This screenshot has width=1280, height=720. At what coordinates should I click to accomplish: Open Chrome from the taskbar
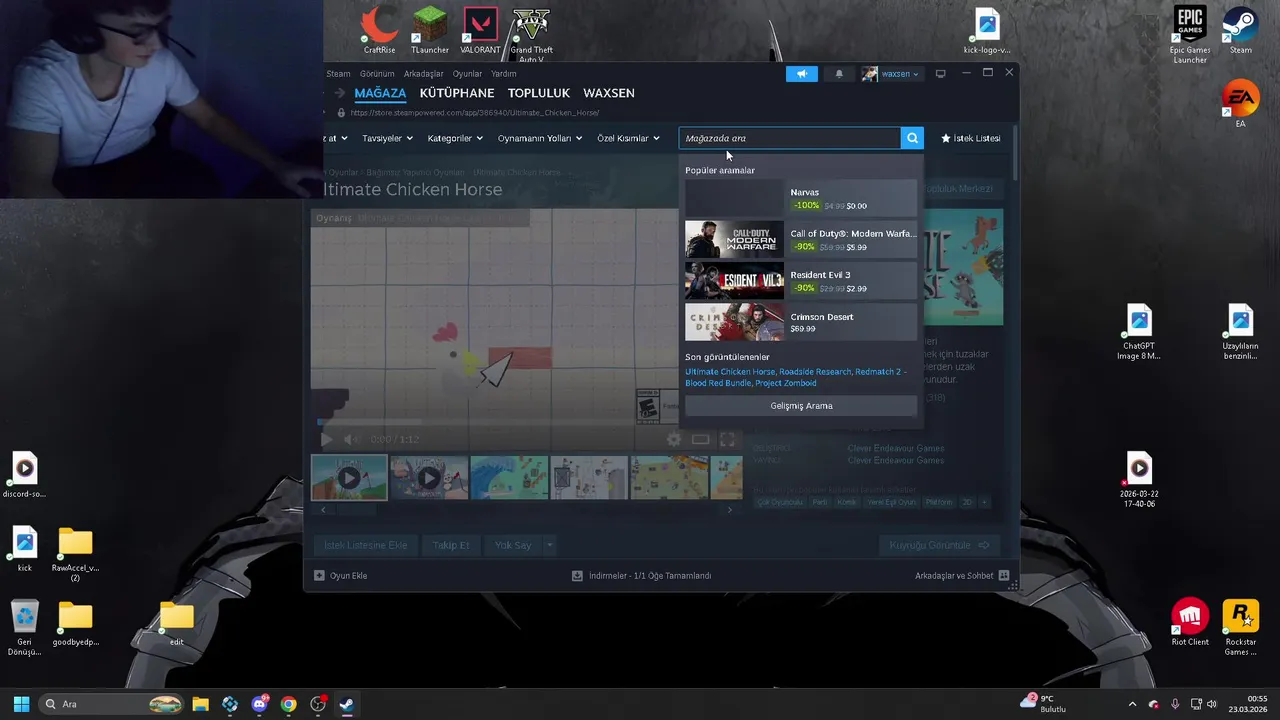[288, 704]
